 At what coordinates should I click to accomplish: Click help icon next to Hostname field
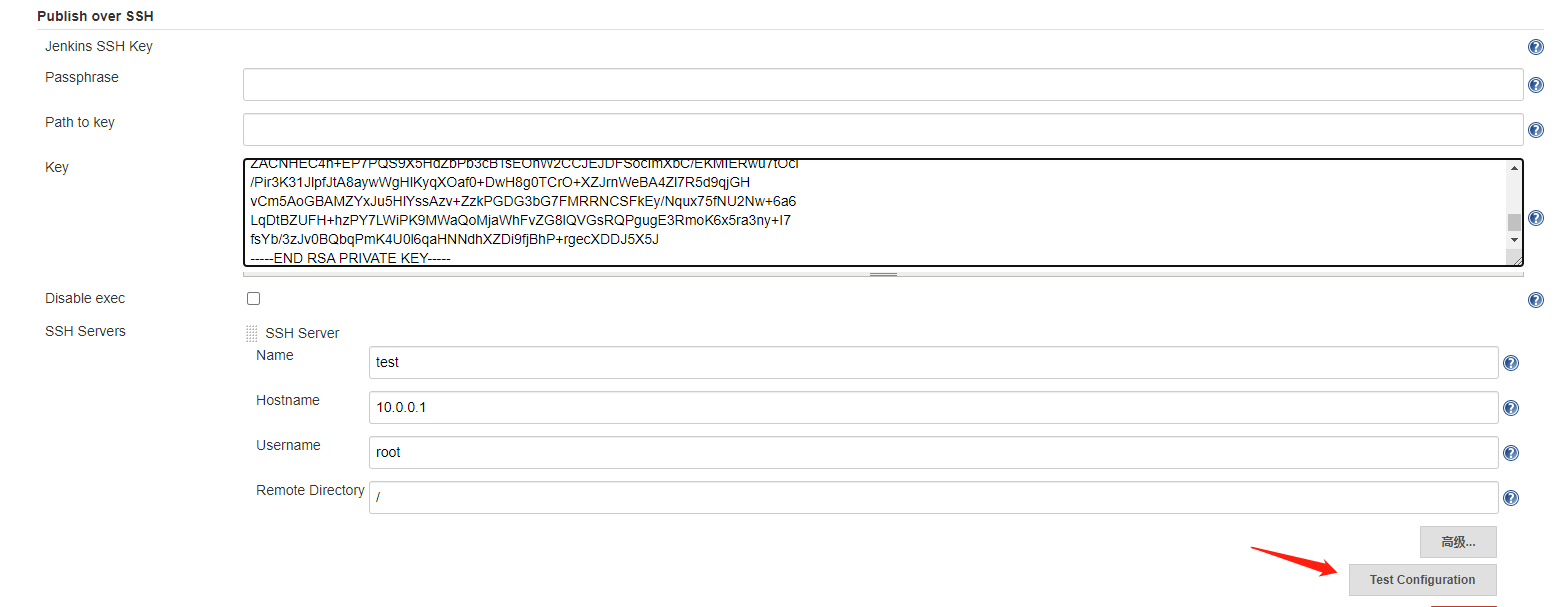[x=1511, y=408]
